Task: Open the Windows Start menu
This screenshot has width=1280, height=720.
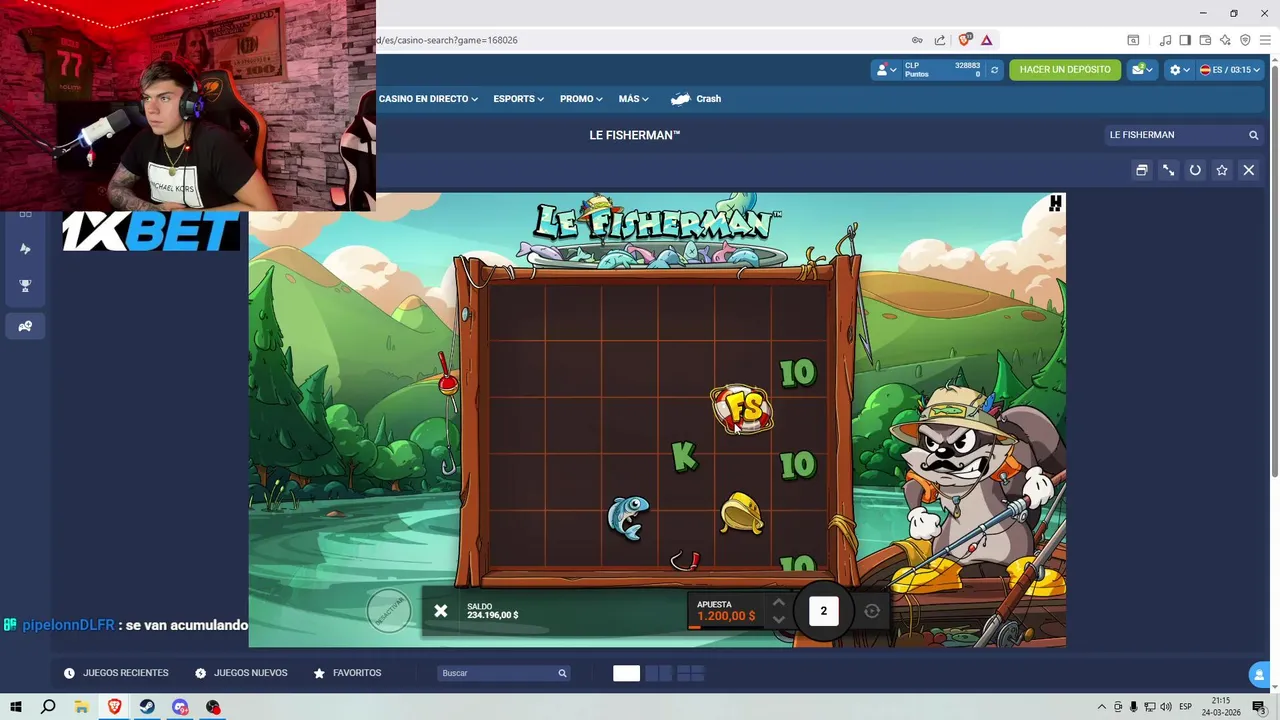Action: (16, 707)
